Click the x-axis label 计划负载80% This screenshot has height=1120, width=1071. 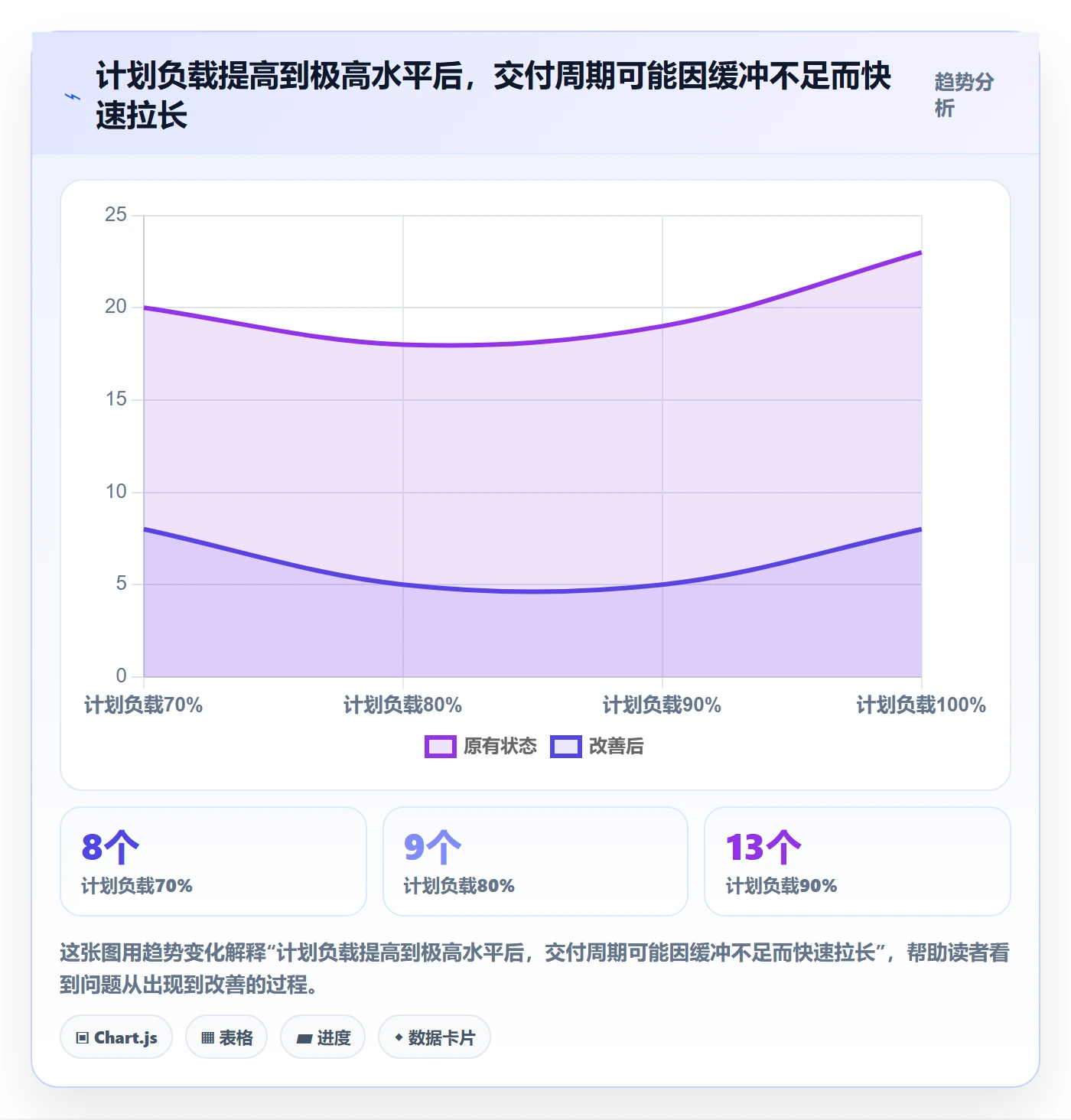coord(403,705)
